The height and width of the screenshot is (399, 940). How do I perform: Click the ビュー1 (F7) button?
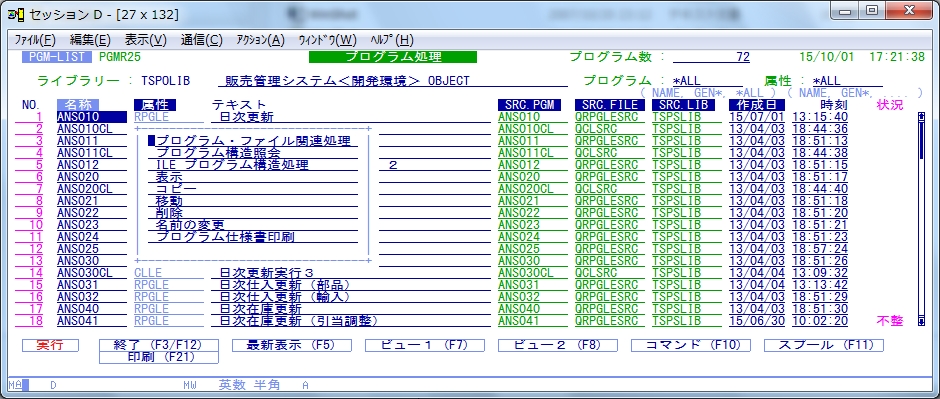424,345
